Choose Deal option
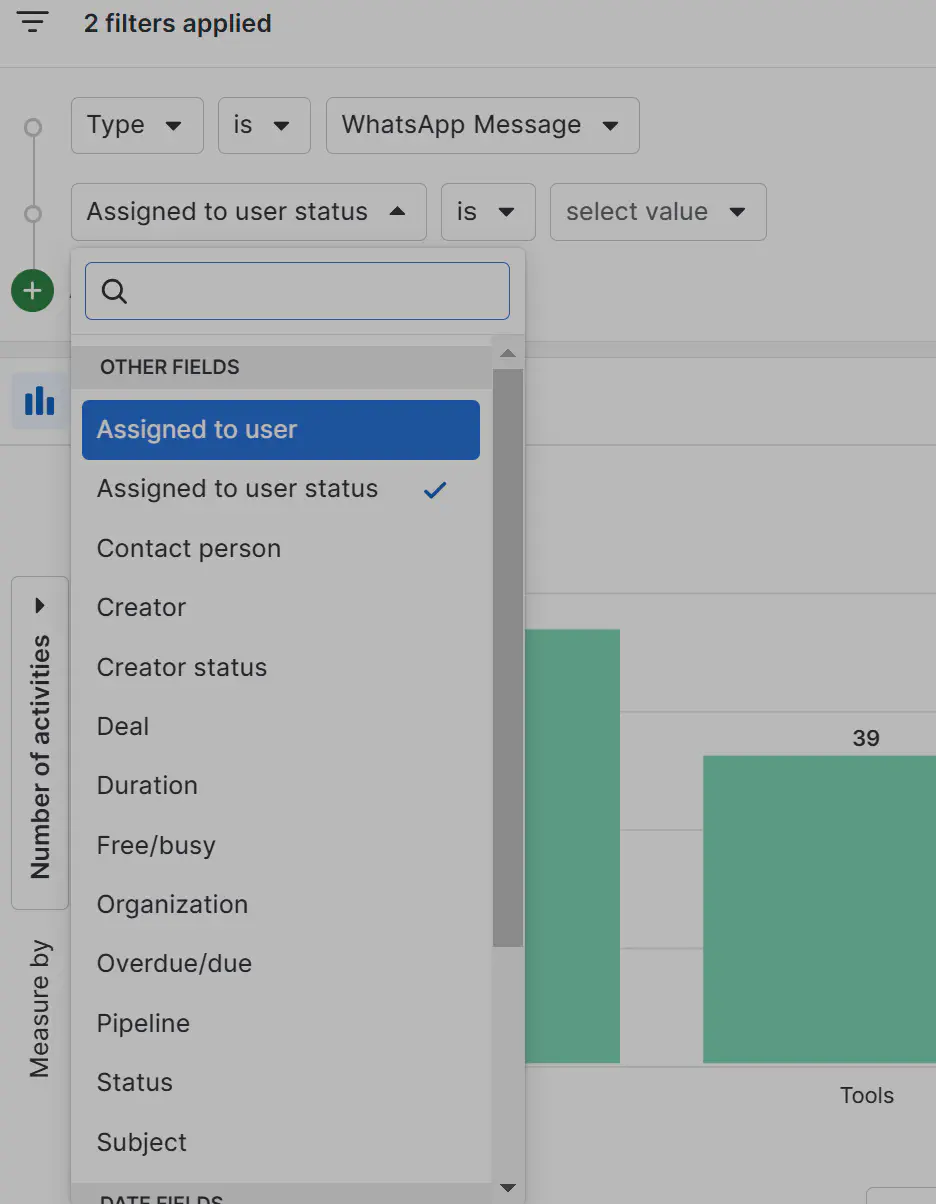936x1204 pixels. [281, 726]
